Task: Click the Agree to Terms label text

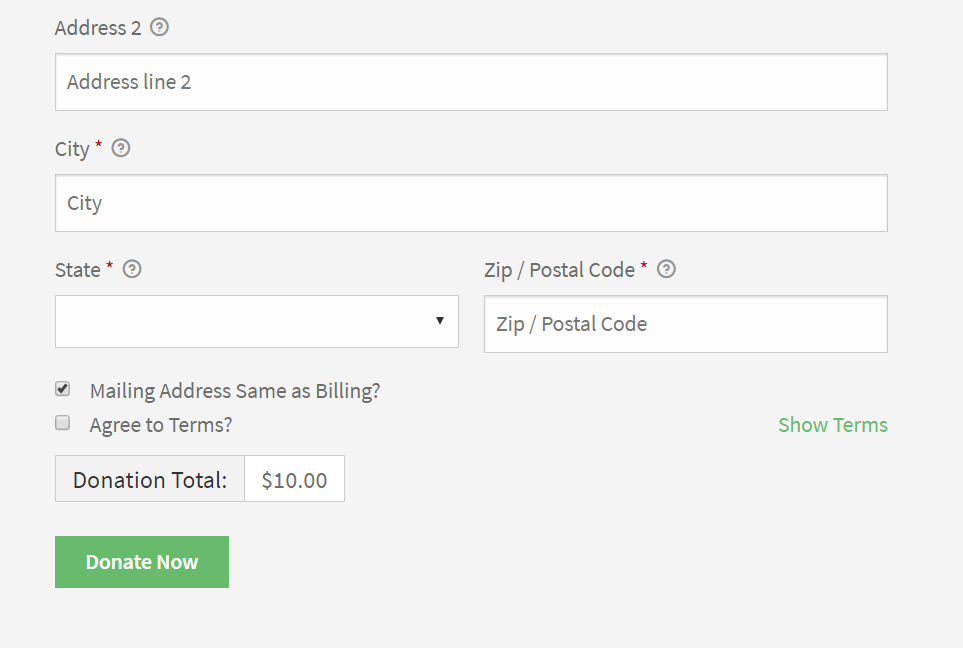Action: pos(160,424)
